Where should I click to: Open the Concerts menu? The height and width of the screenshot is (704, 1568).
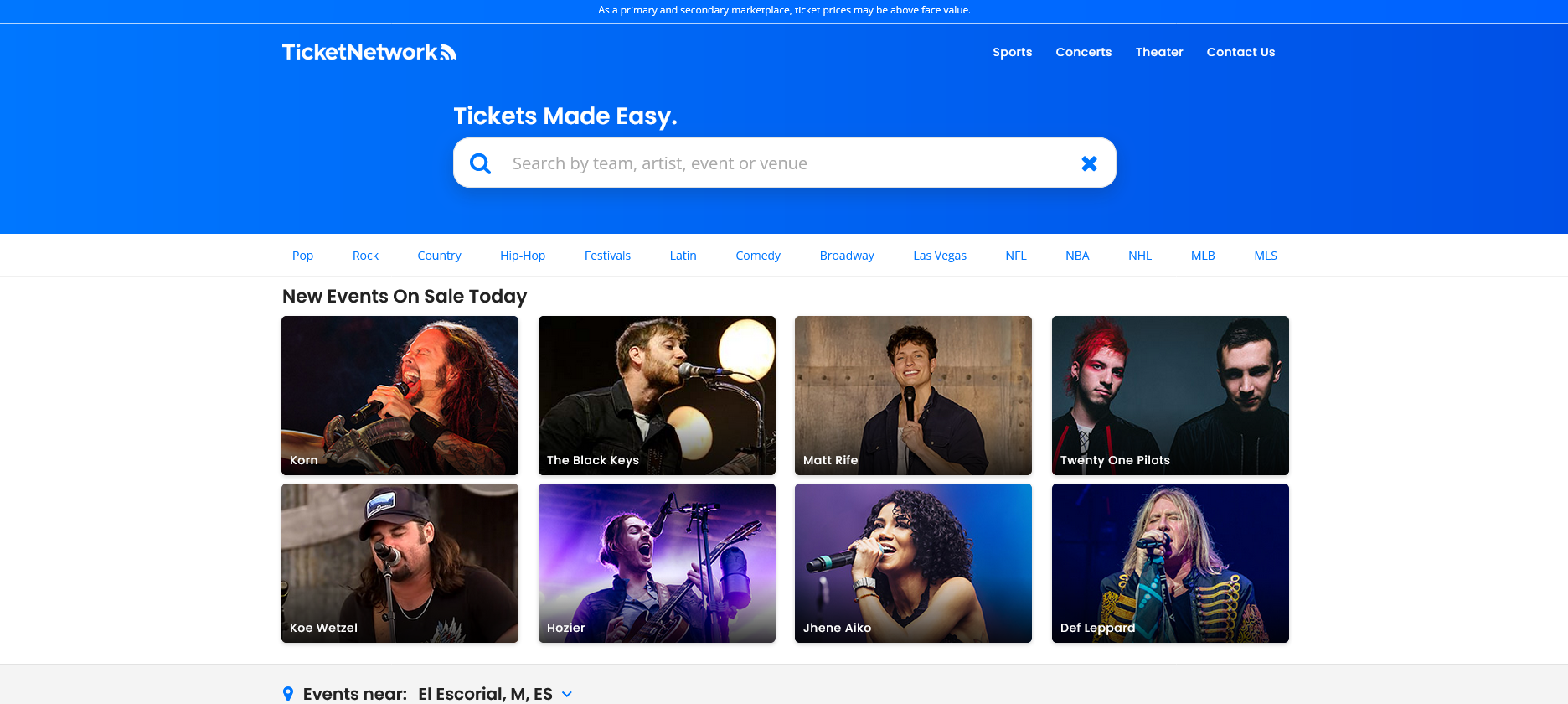point(1084,52)
